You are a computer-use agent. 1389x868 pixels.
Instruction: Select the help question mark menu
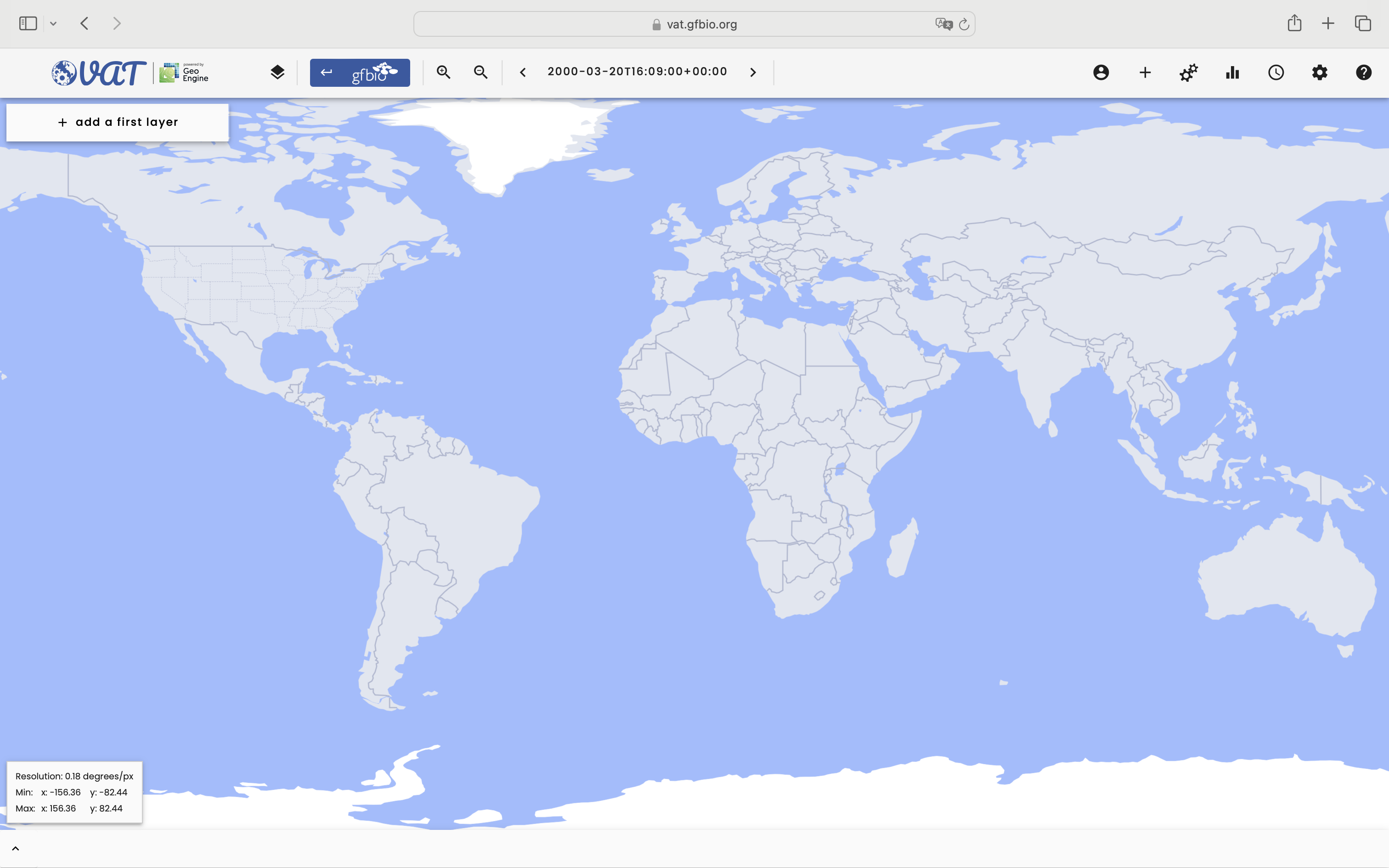click(1363, 72)
